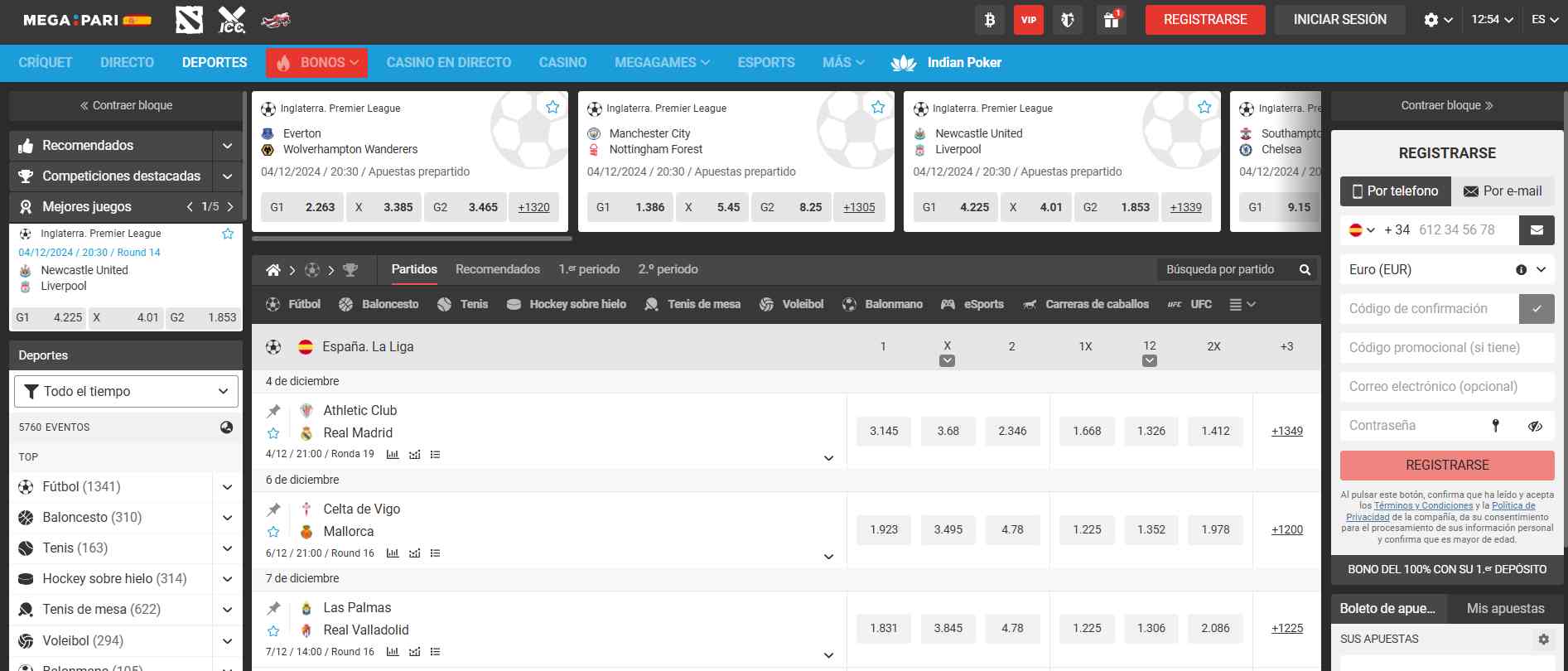Click next arrow in Mejores juegos pager
The height and width of the screenshot is (671, 1568).
pyautogui.click(x=230, y=207)
